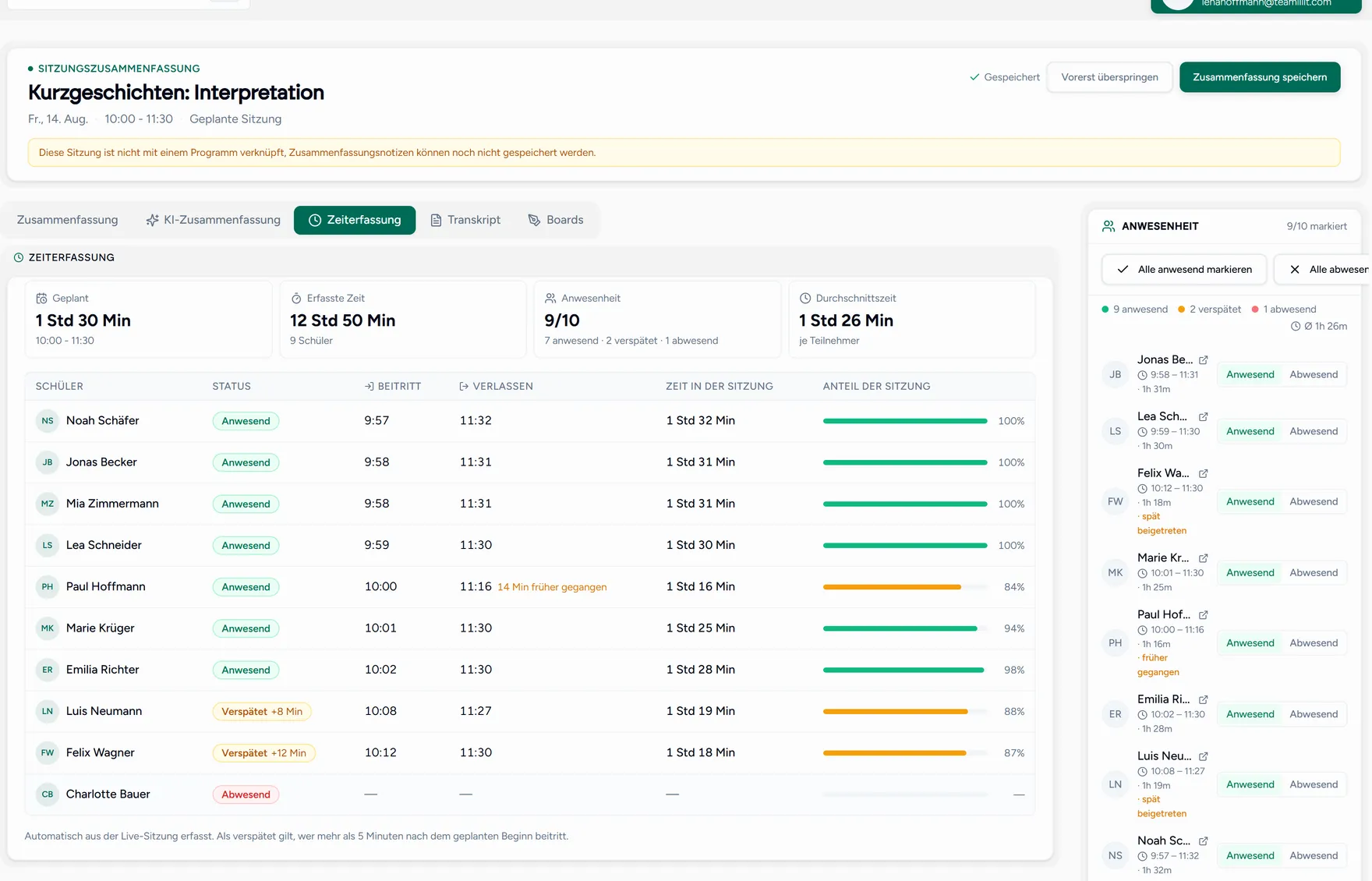Screen dimensions: 1372x881
Task: Click Charlotte Bauer's Abwesend status badge
Action: click(246, 794)
